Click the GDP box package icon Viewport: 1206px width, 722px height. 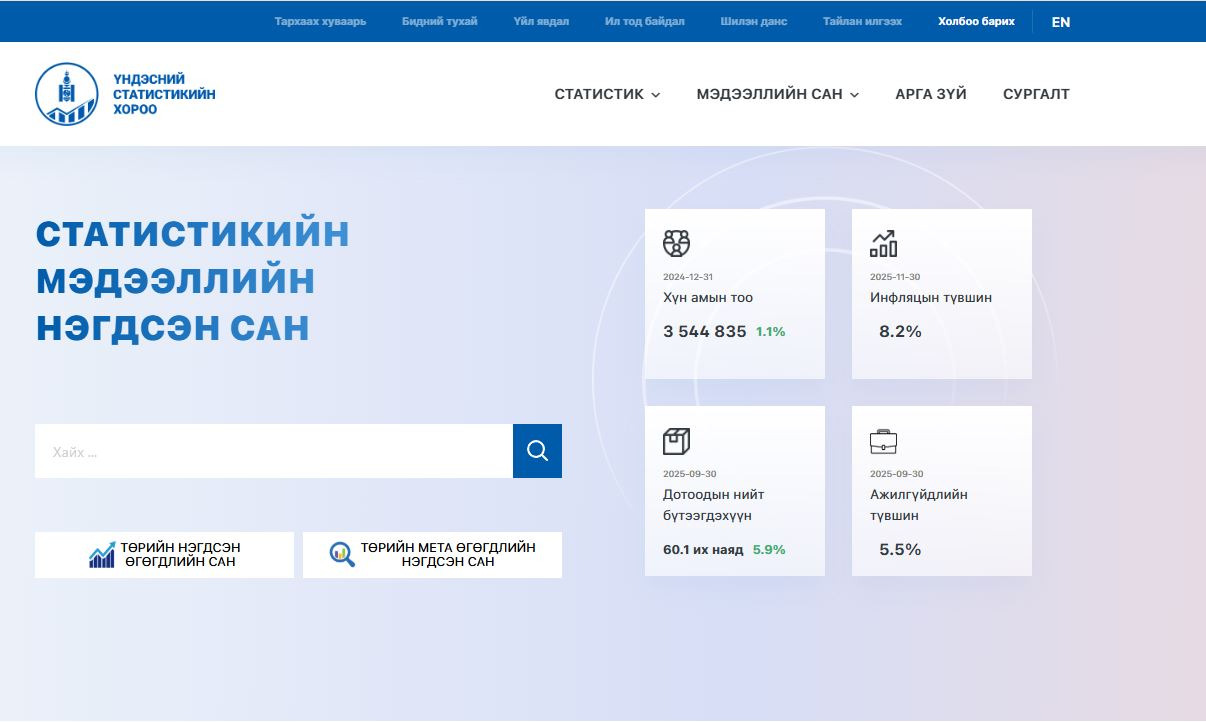tap(676, 441)
